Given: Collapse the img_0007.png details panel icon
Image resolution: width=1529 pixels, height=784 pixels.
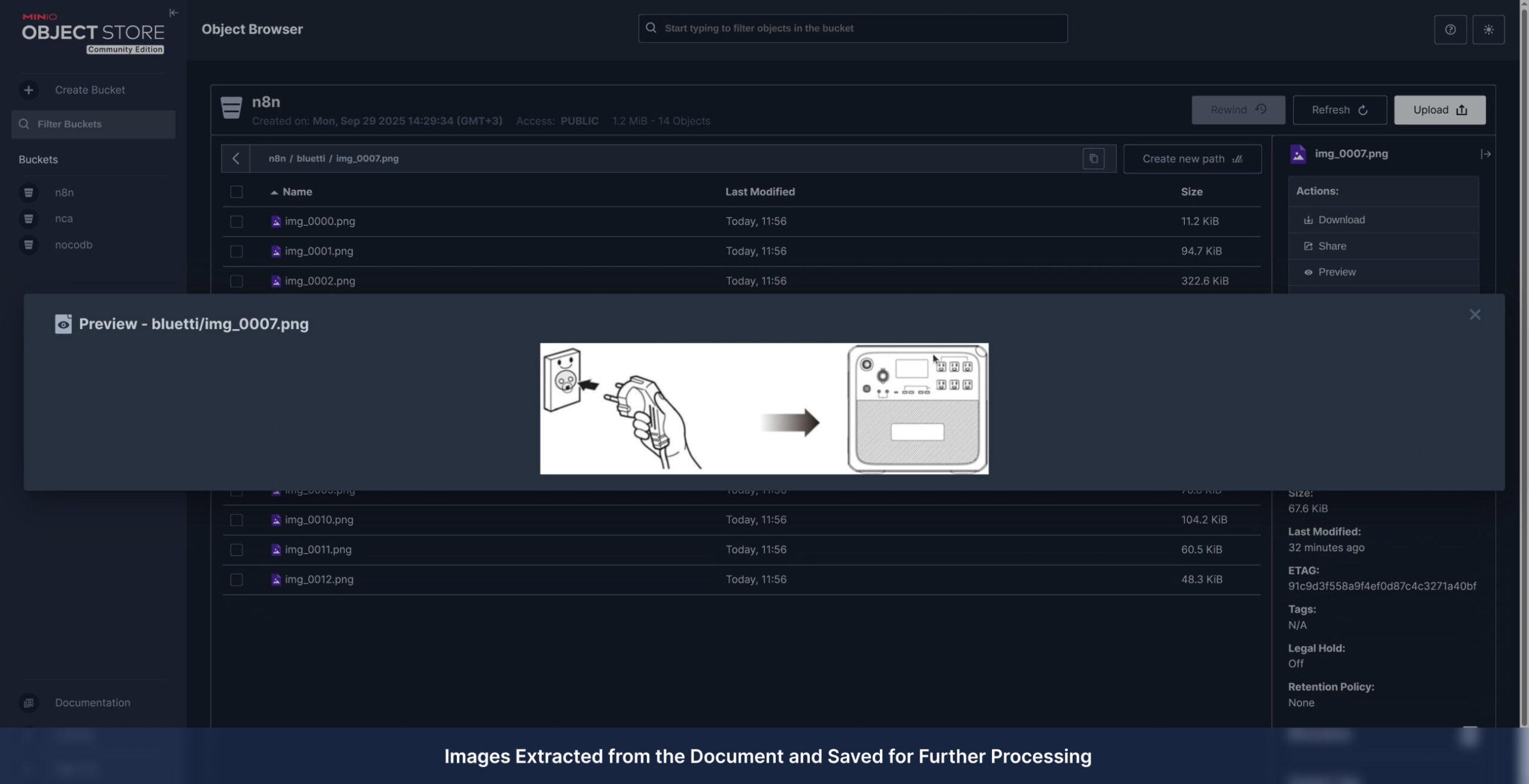Looking at the screenshot, I should point(1485,154).
